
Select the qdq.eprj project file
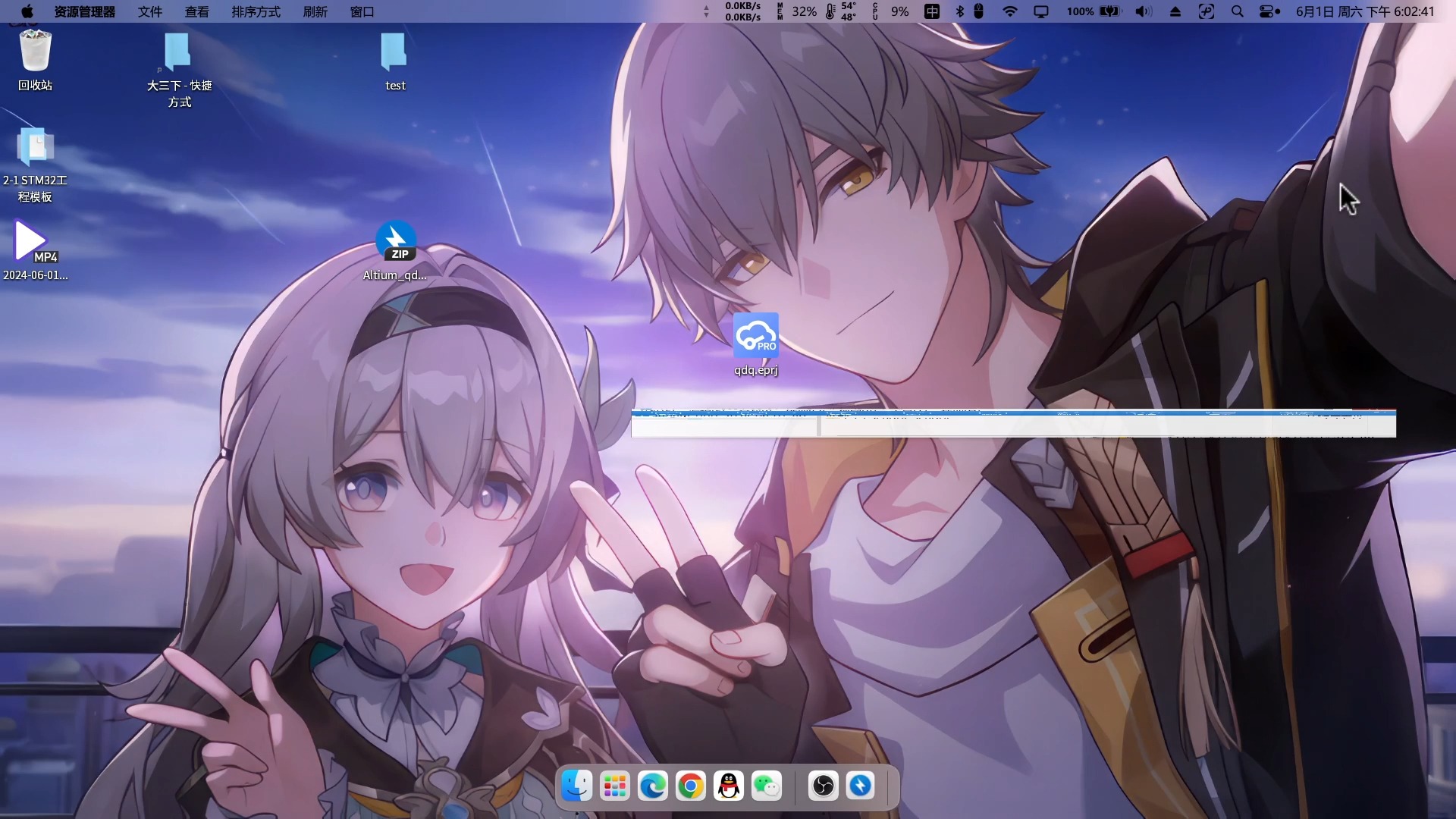(x=756, y=344)
